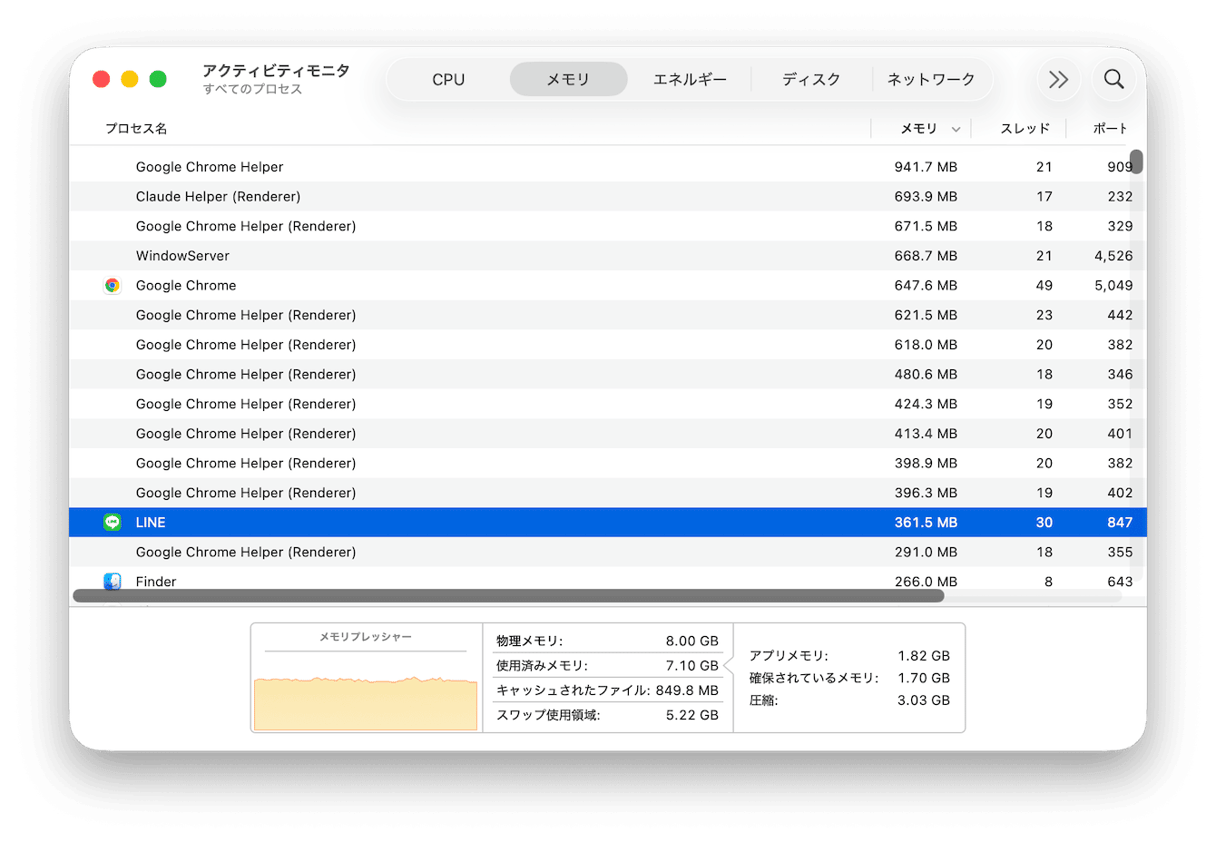The height and width of the screenshot is (842, 1216).
Task: Click the Finder app icon
Action: [x=112, y=581]
